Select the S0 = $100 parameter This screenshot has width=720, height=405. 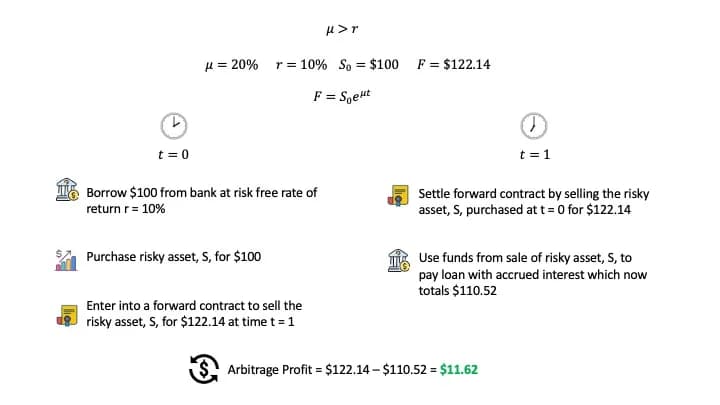(369, 65)
